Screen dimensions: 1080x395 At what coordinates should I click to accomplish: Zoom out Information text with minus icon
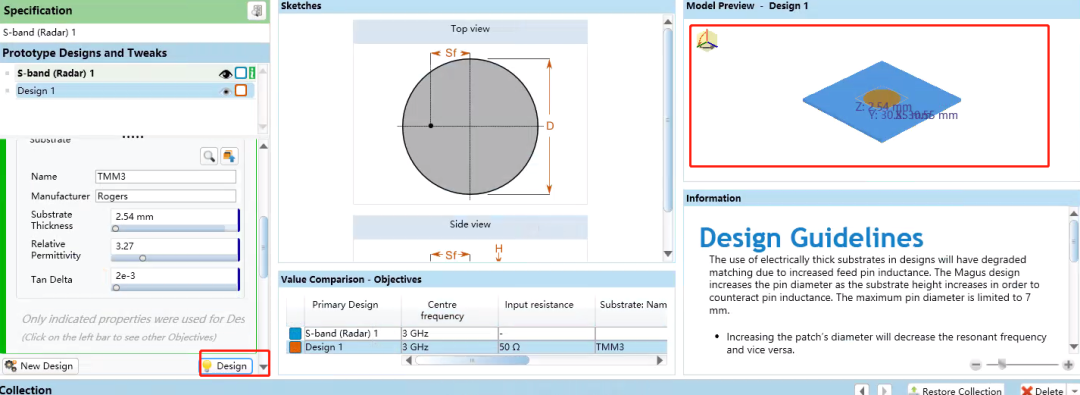[976, 365]
